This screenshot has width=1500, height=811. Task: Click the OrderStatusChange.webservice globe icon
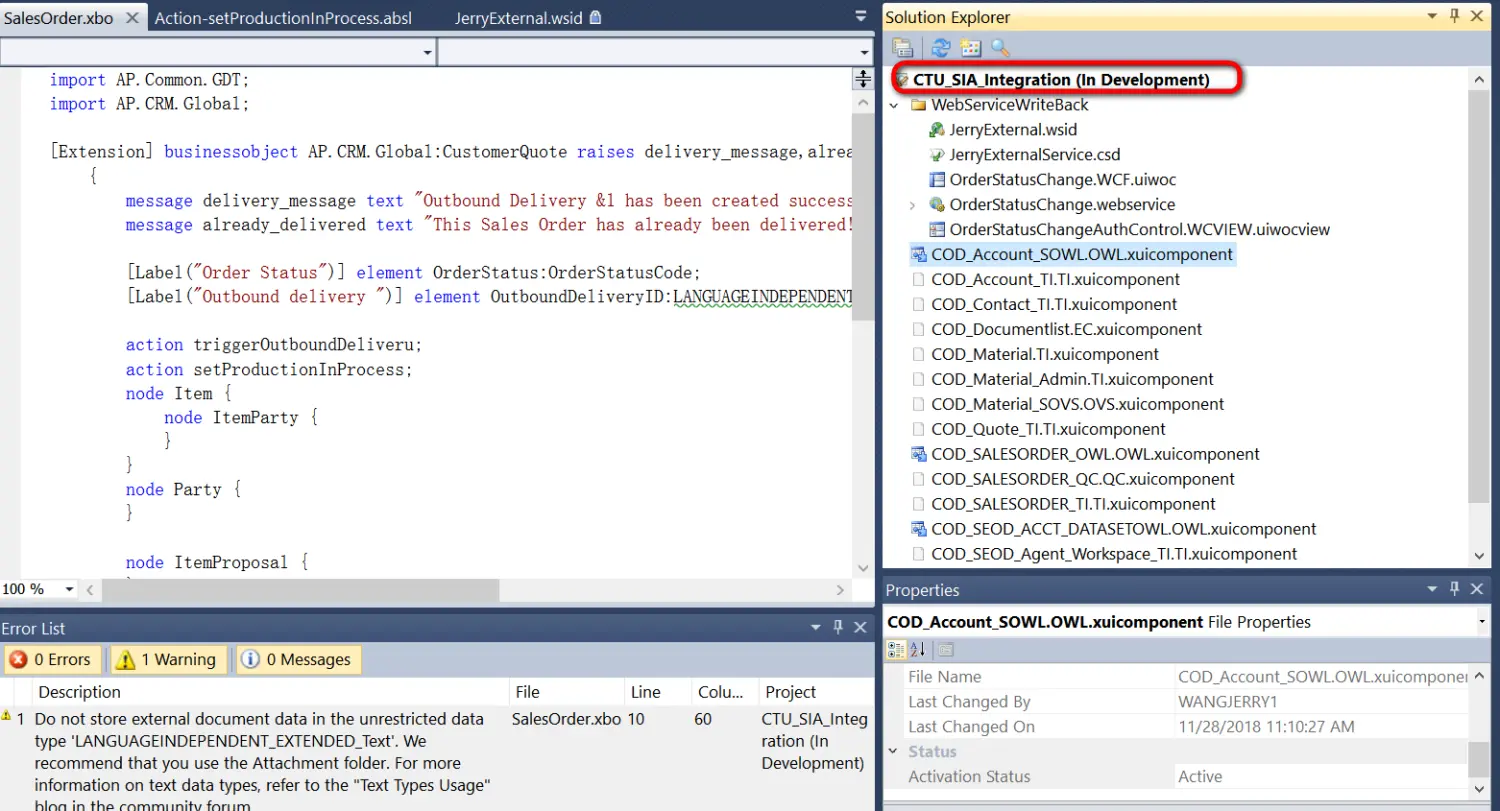point(937,205)
